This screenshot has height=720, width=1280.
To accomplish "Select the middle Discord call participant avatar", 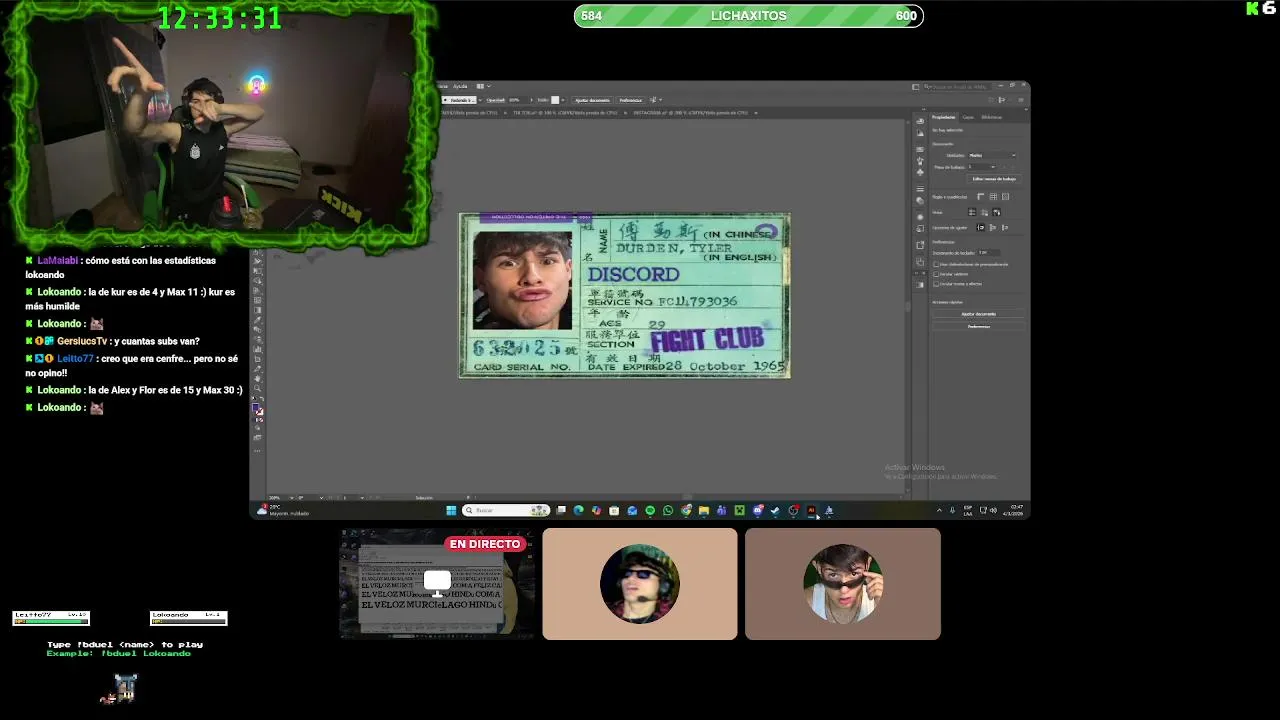I will pyautogui.click(x=640, y=584).
